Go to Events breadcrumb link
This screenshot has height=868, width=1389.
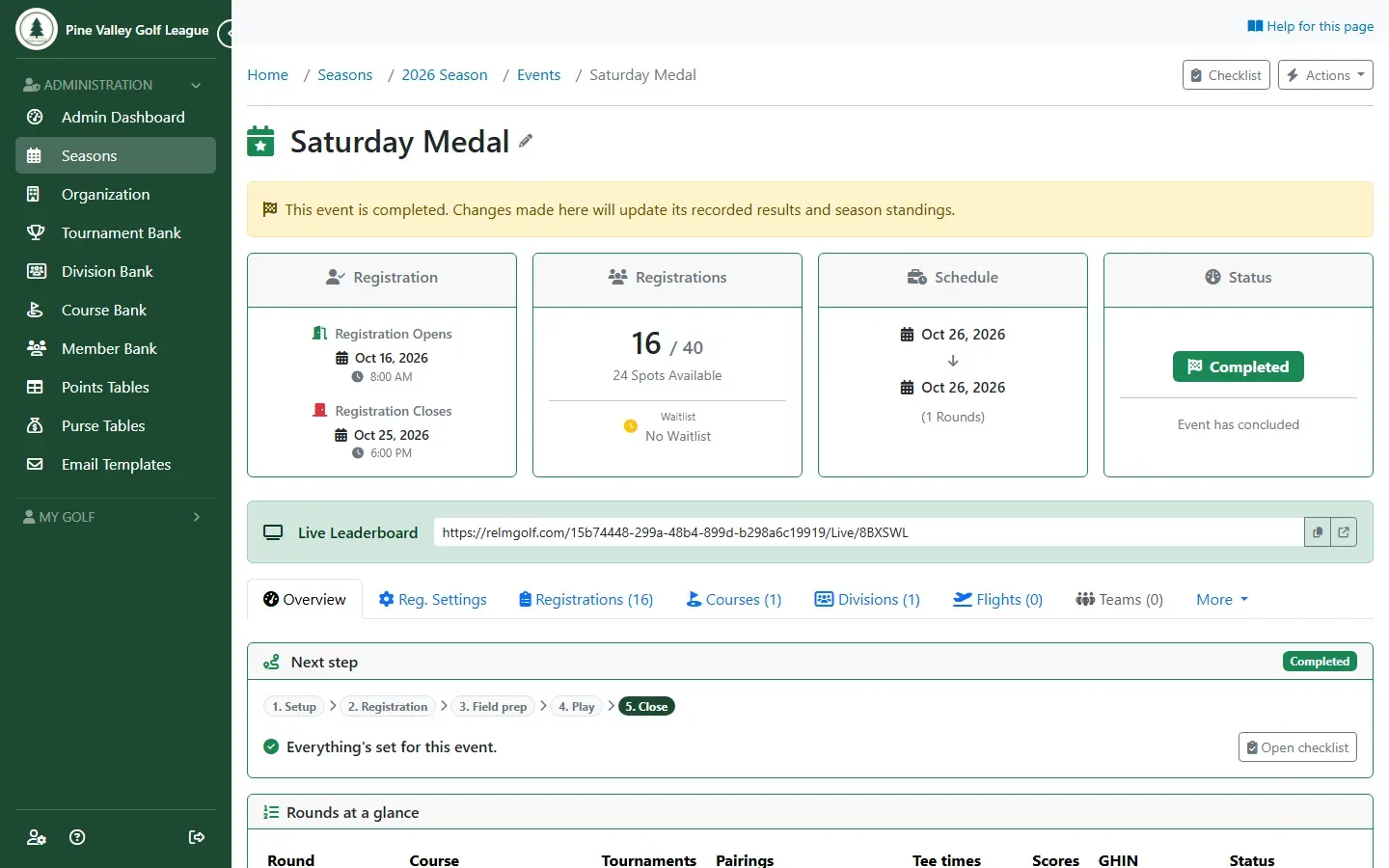tap(538, 75)
